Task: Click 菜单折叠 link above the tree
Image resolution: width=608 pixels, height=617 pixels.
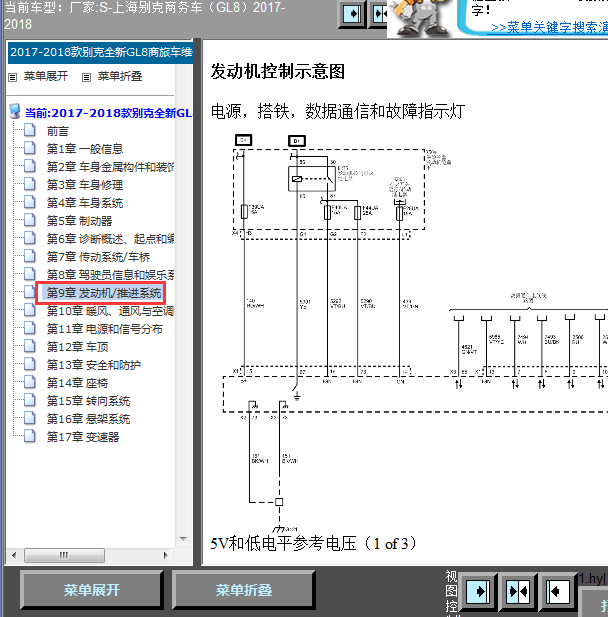Action: tap(120, 76)
